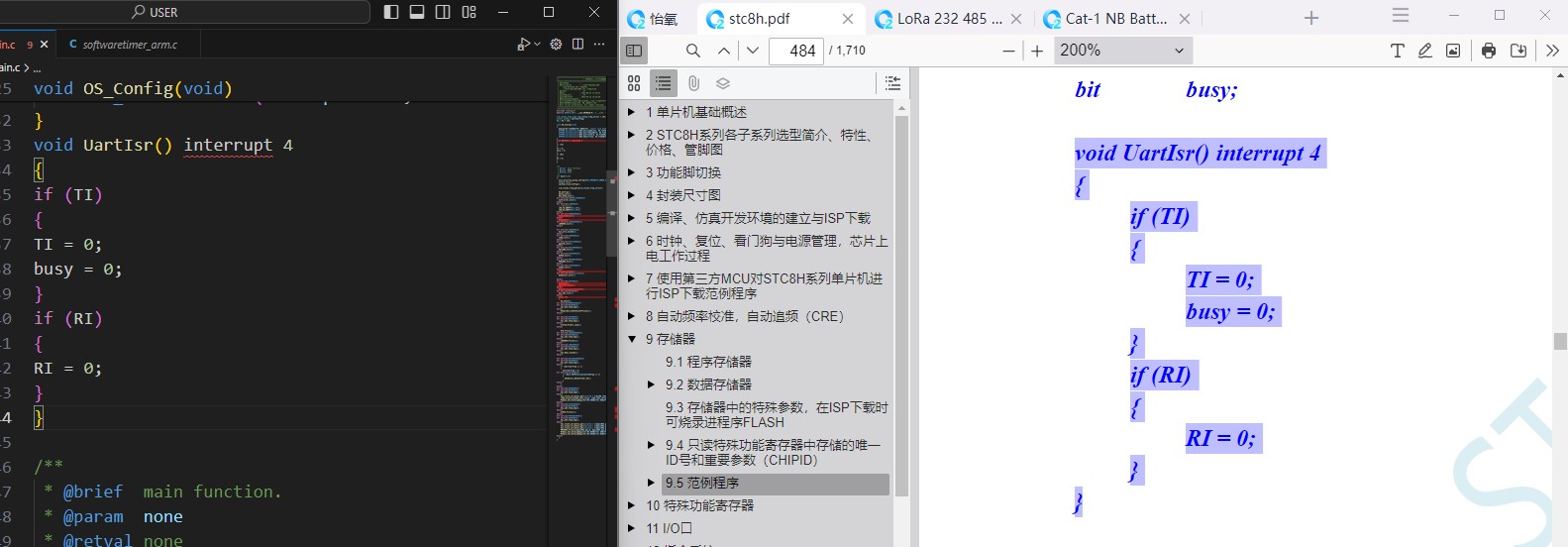
Task: Close the LoRa 232 485 tab
Action: pyautogui.click(x=1016, y=19)
